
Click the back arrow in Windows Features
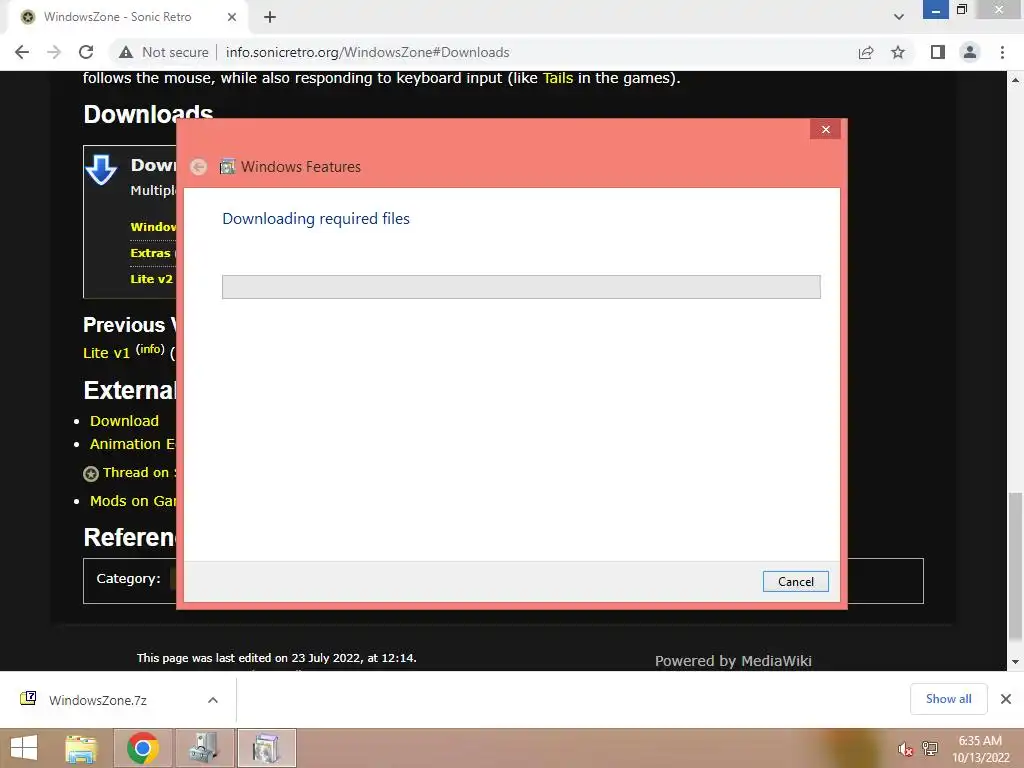click(199, 167)
